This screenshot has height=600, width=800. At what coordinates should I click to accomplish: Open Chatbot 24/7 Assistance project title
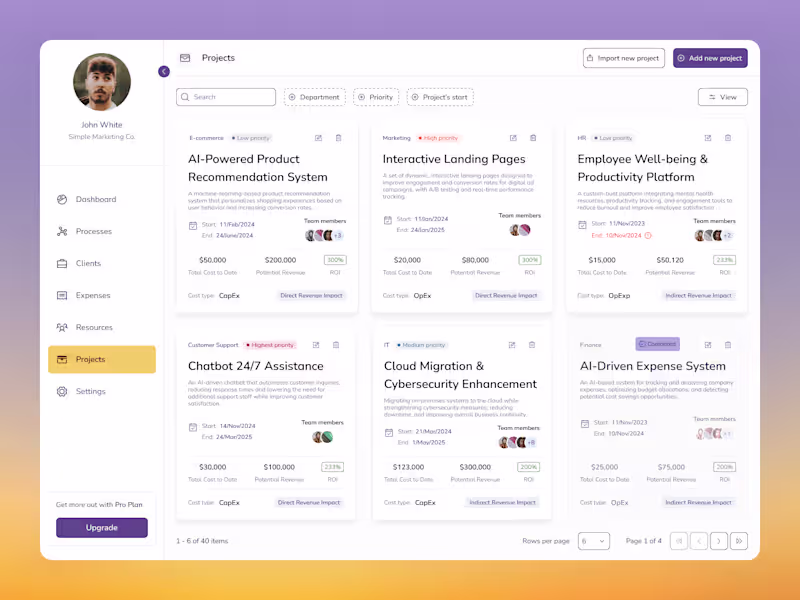click(256, 366)
